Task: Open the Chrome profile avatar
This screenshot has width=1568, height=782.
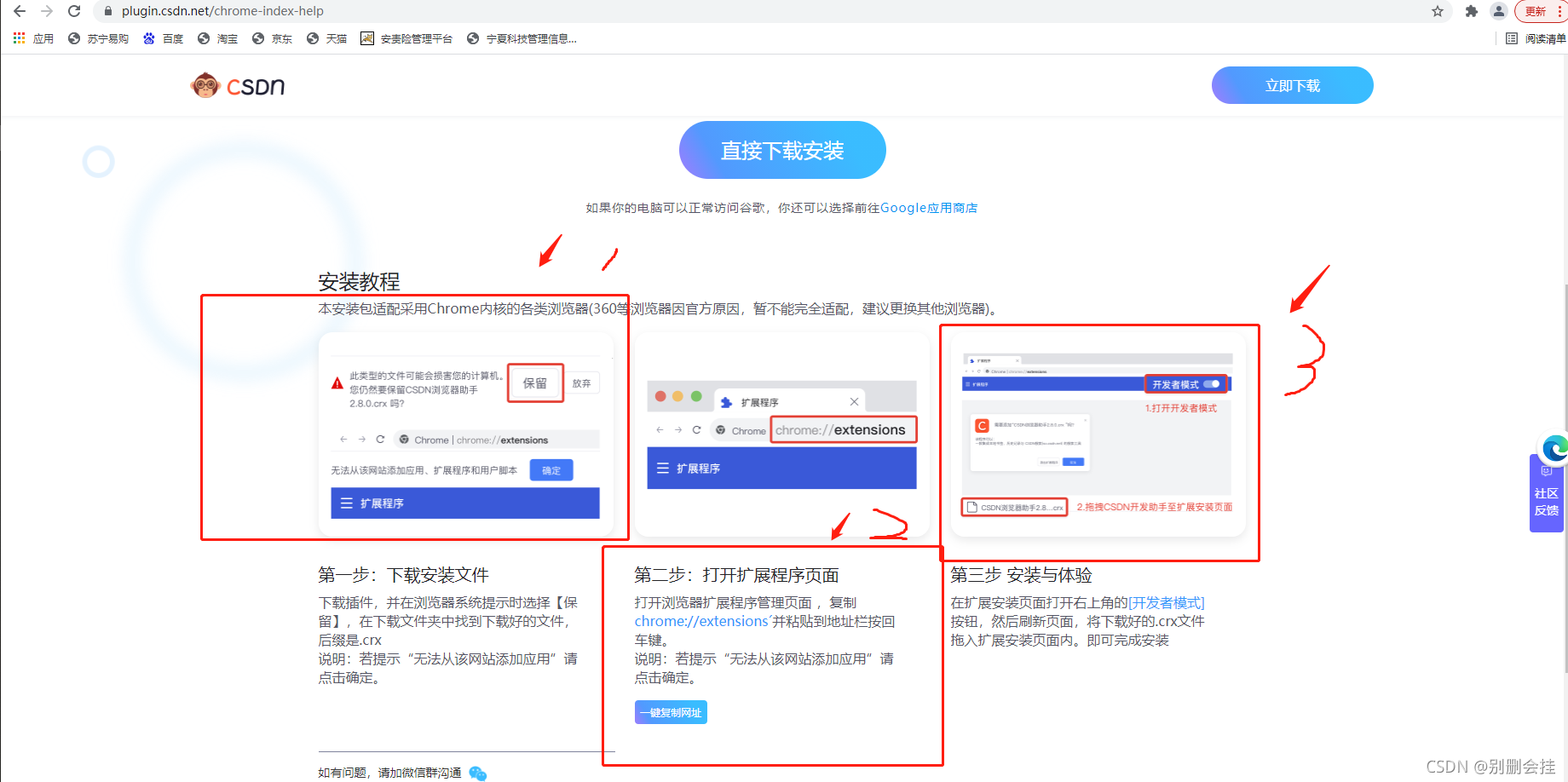Action: 1498,11
